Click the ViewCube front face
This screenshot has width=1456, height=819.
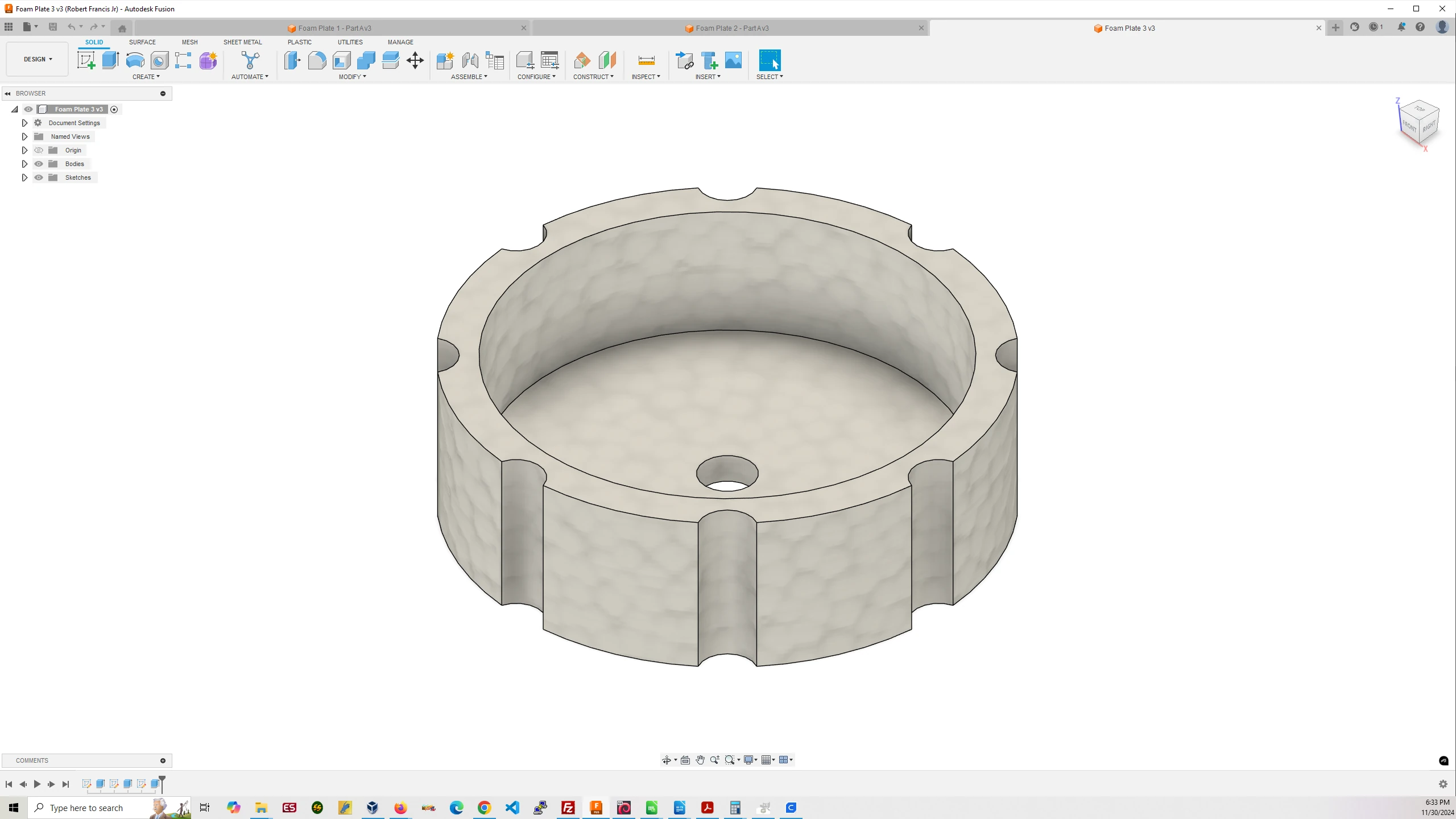pyautogui.click(x=1409, y=126)
